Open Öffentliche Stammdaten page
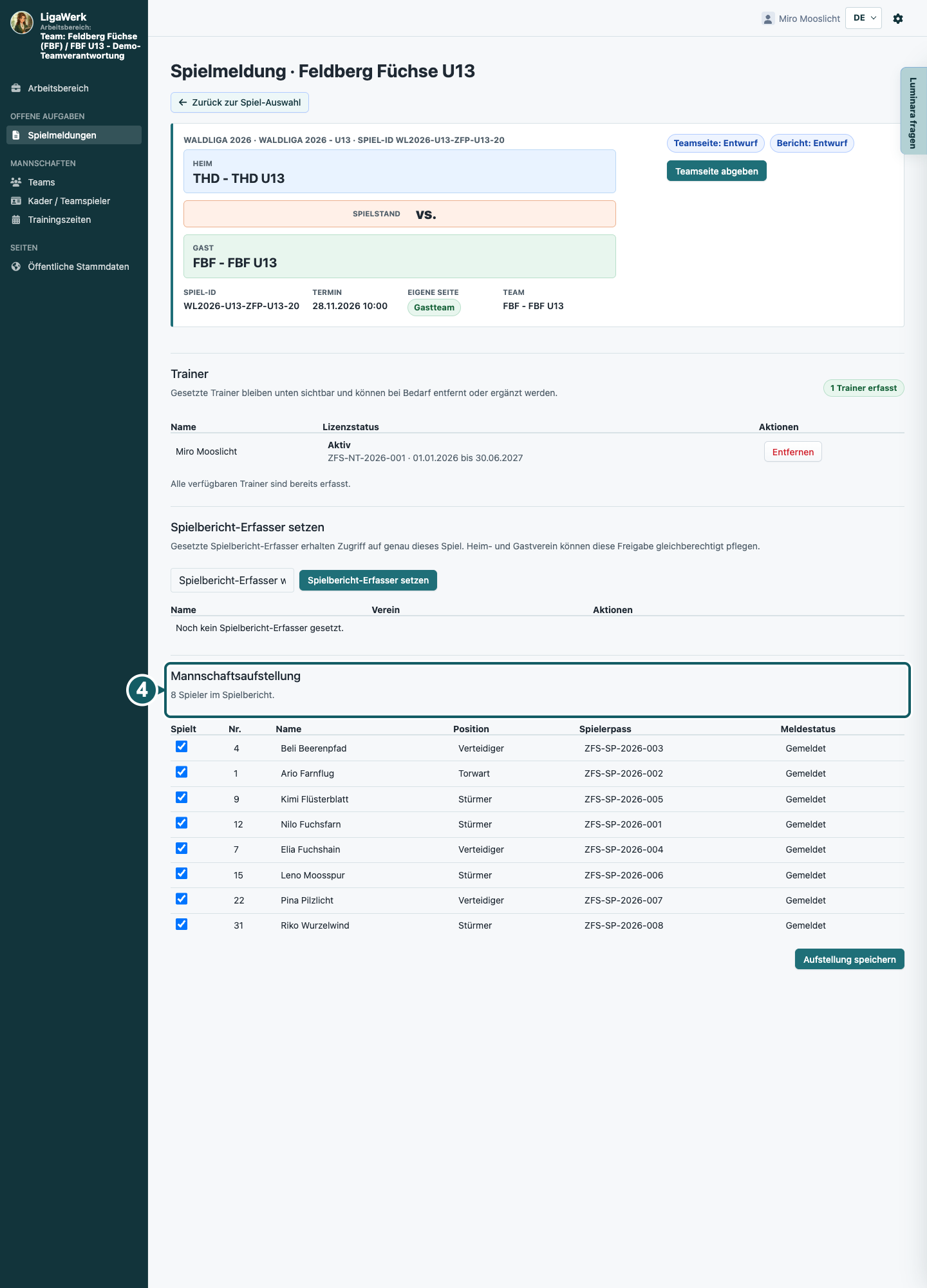 (x=74, y=267)
